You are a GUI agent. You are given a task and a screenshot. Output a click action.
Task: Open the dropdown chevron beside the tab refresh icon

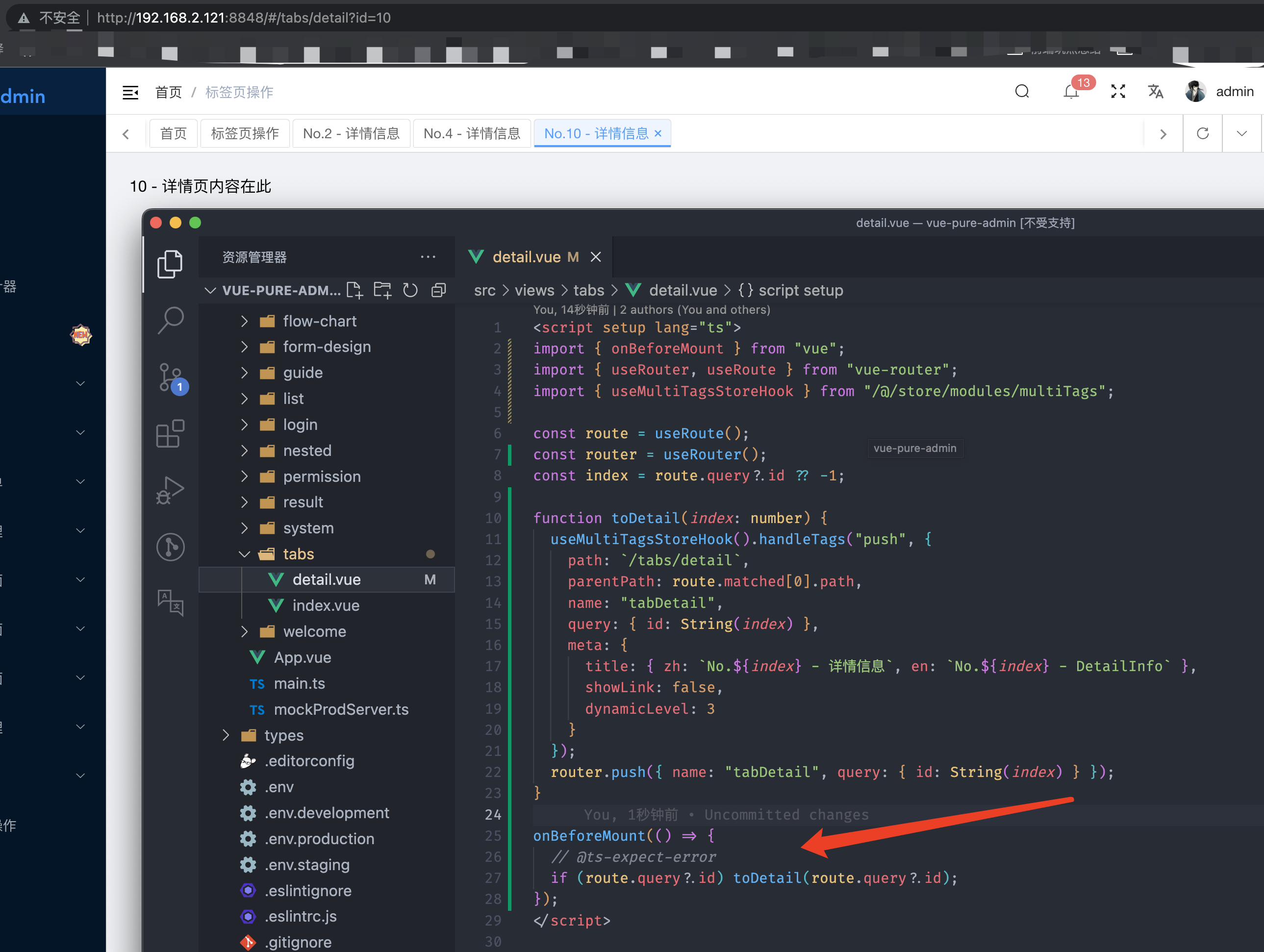(1241, 133)
